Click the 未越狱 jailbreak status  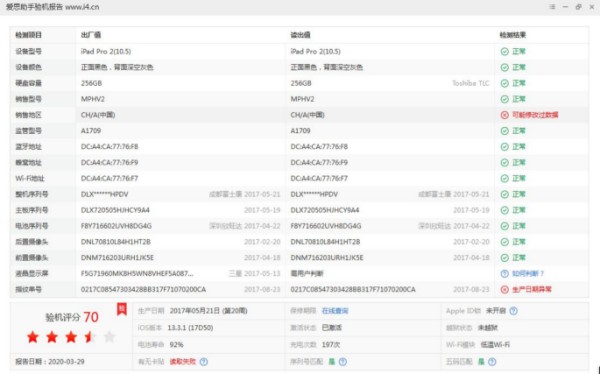click(488, 328)
